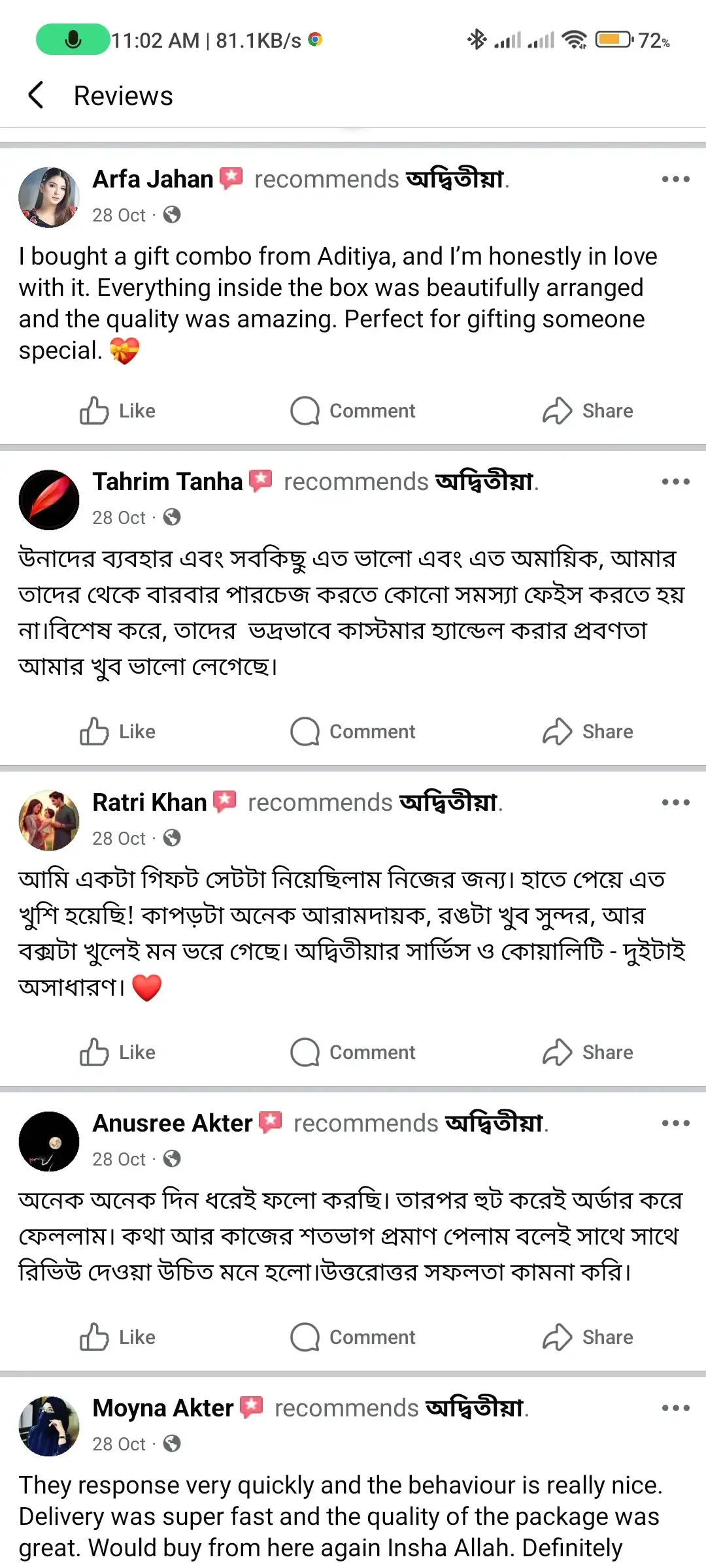
Task: Open comments on Arfa Jahan's review
Action: 353,411
